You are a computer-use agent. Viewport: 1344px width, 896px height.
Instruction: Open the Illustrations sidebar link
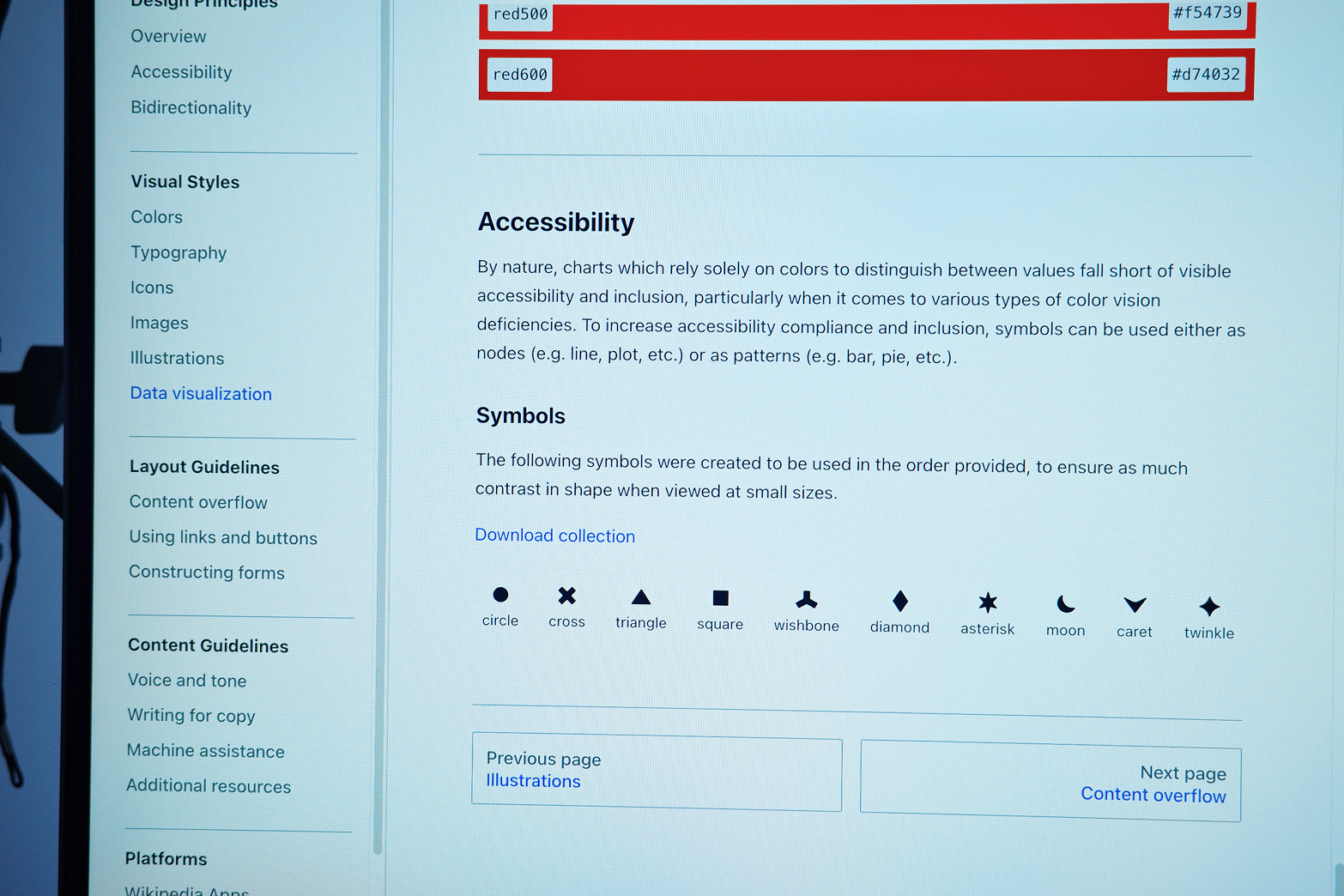point(177,358)
